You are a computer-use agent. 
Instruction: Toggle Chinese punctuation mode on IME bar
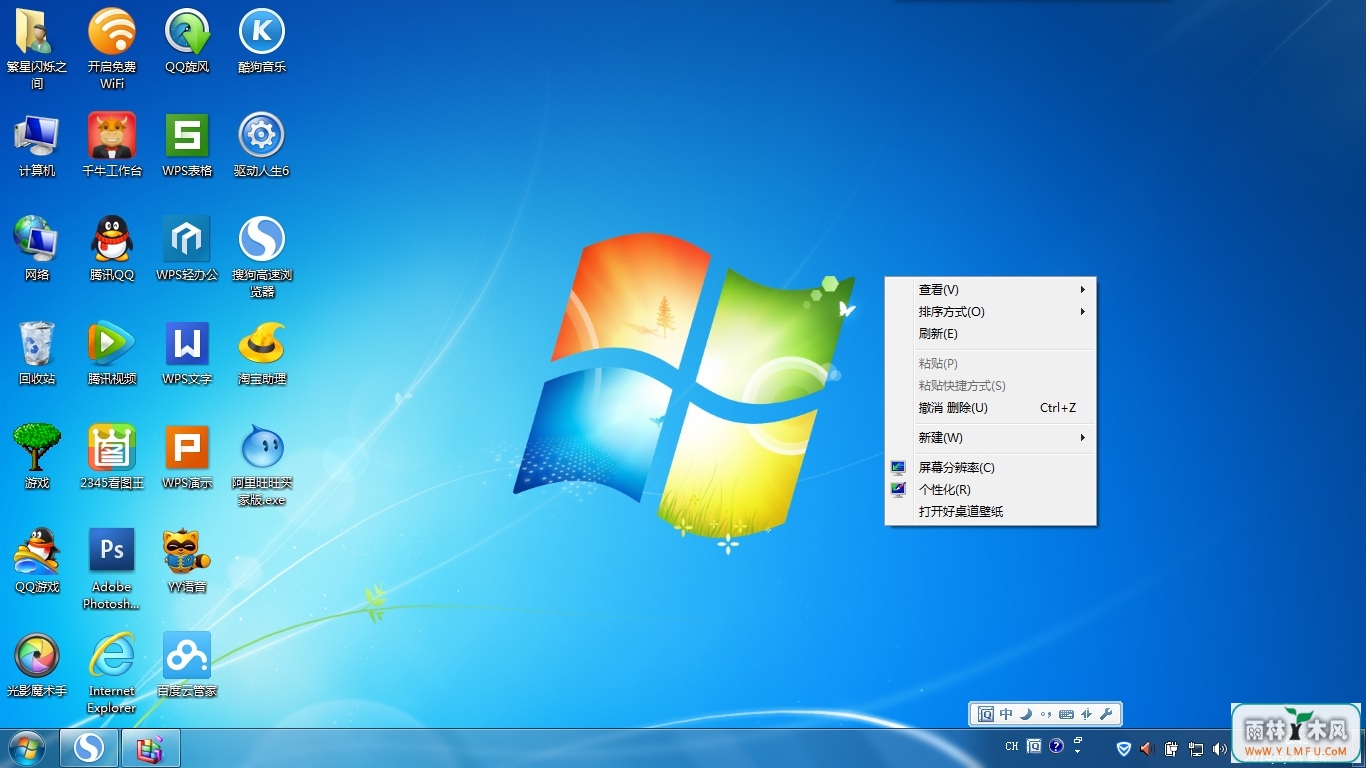click(x=1046, y=714)
